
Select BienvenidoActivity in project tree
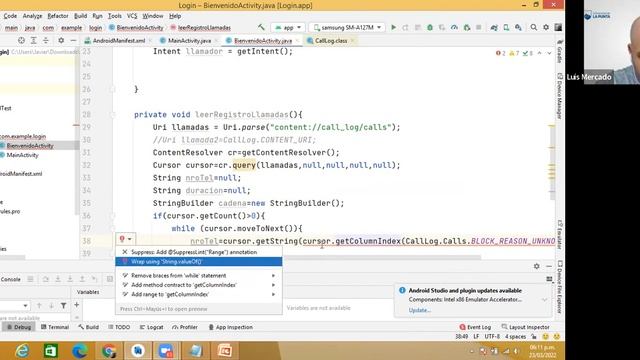pyautogui.click(x=30, y=146)
